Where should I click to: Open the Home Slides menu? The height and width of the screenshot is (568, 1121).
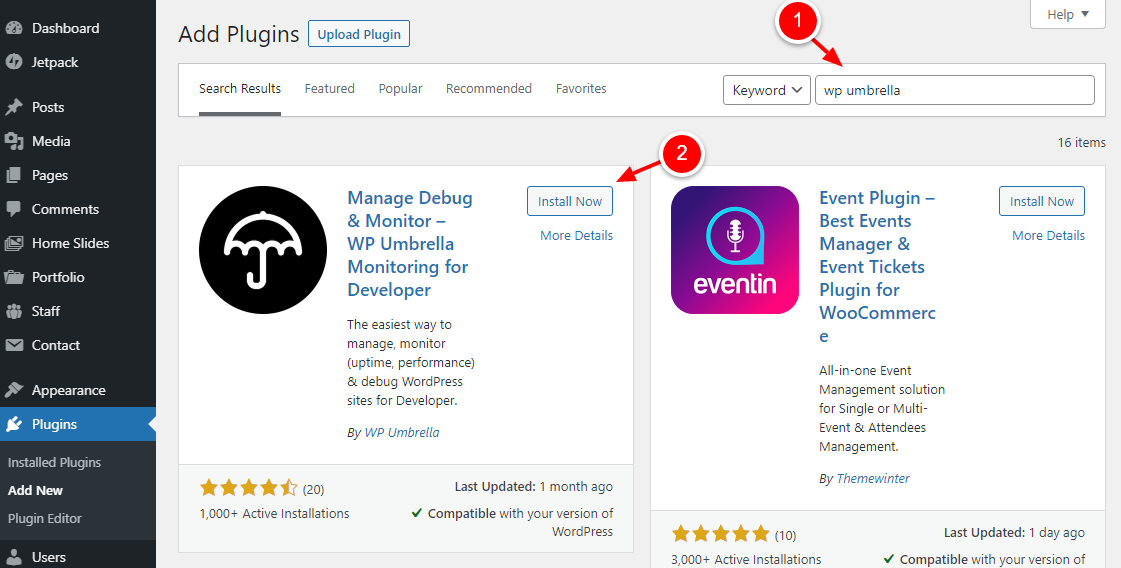click(x=78, y=243)
